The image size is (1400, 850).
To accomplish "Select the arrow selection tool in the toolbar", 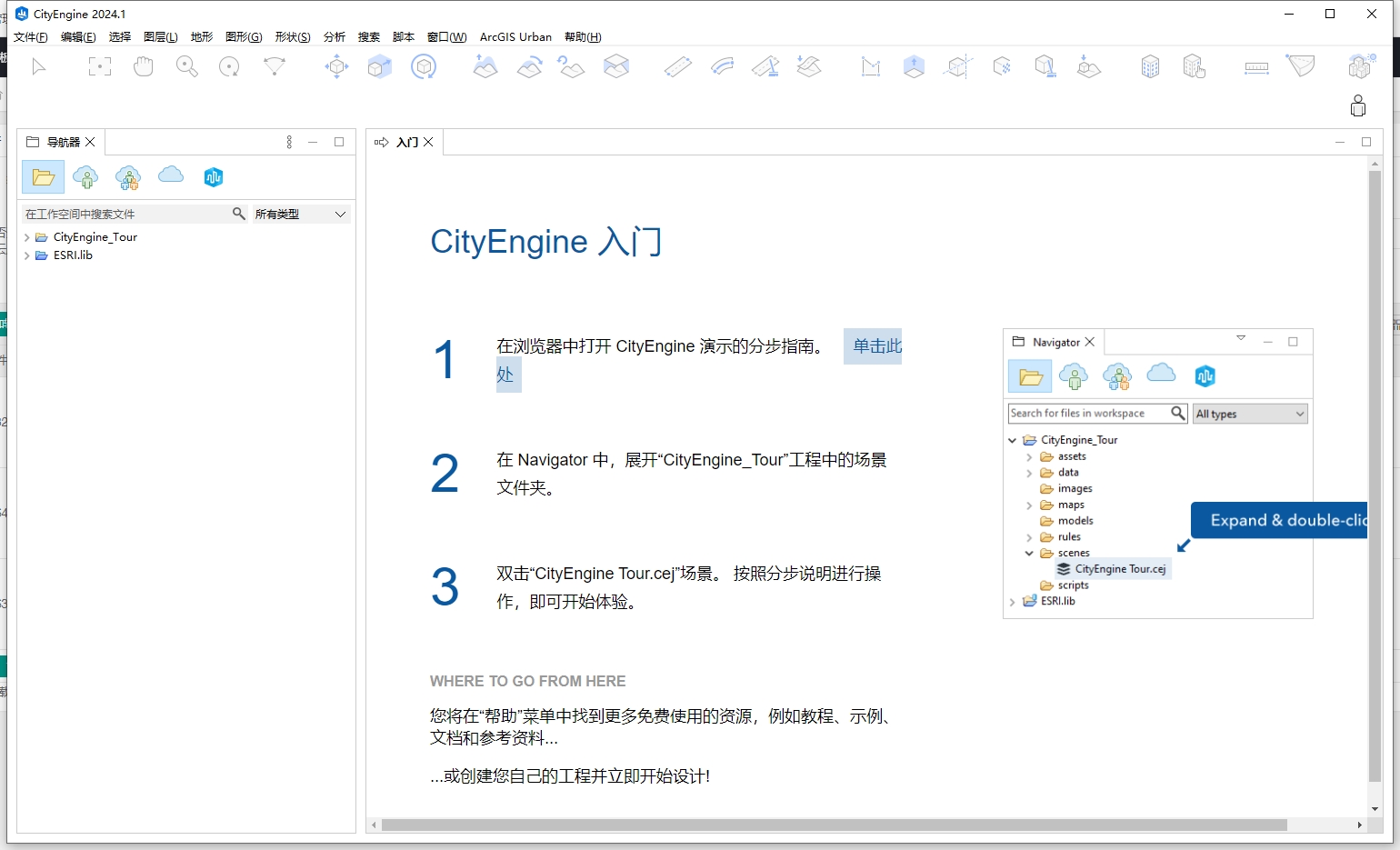I will click(38, 66).
